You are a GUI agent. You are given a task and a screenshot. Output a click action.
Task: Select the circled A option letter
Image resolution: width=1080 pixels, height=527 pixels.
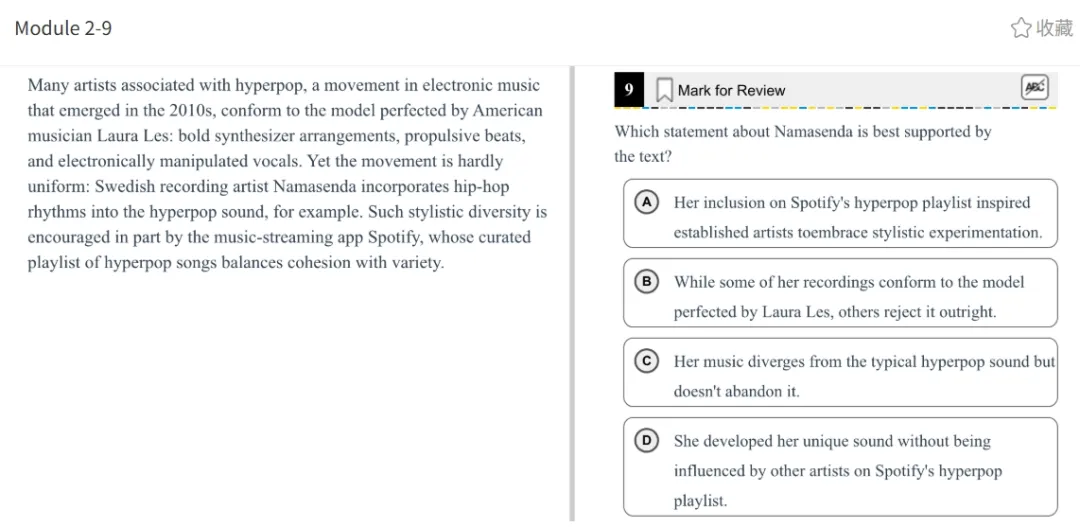[647, 202]
